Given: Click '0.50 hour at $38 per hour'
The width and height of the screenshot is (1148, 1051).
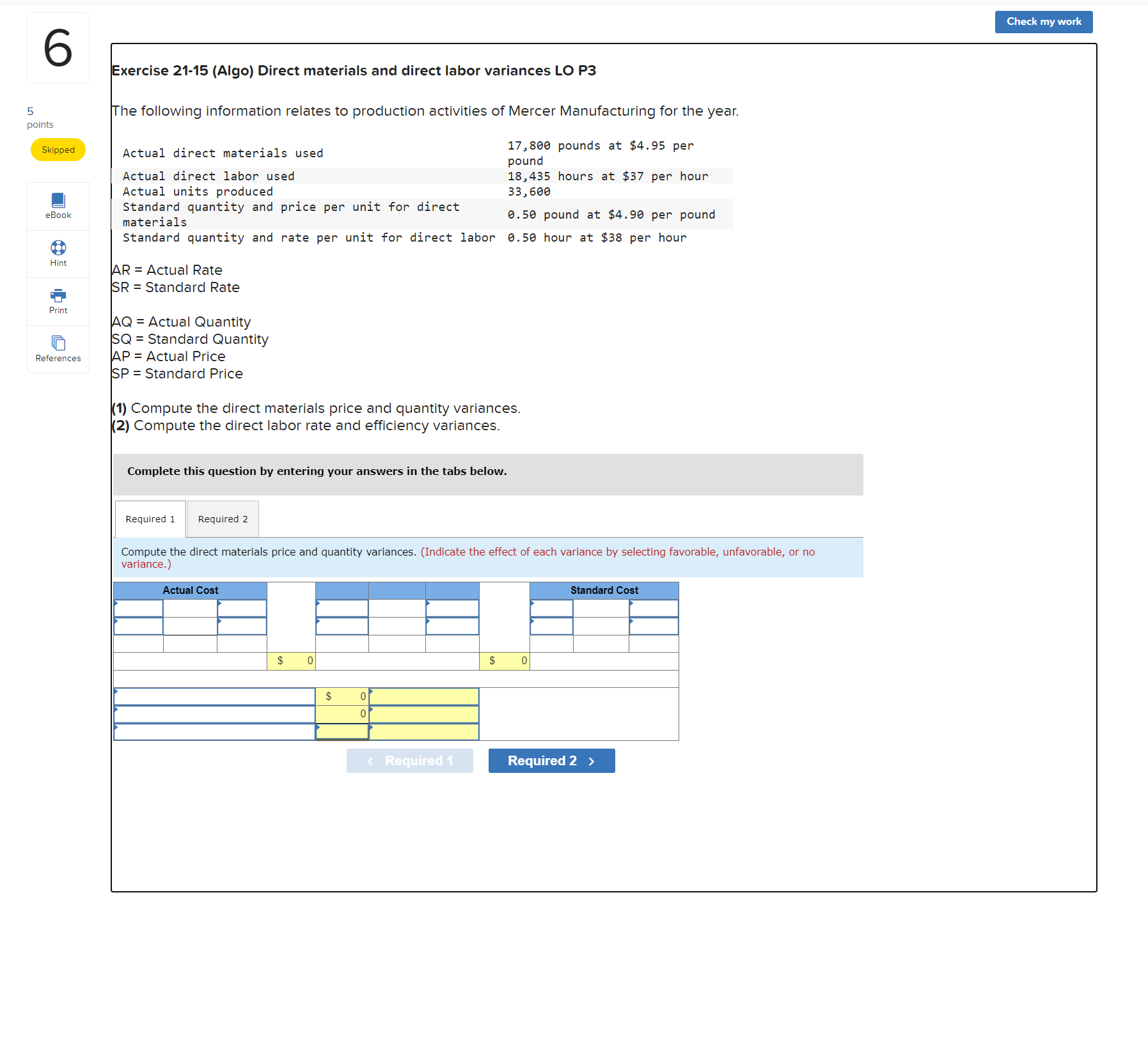Looking at the screenshot, I should point(597,238).
